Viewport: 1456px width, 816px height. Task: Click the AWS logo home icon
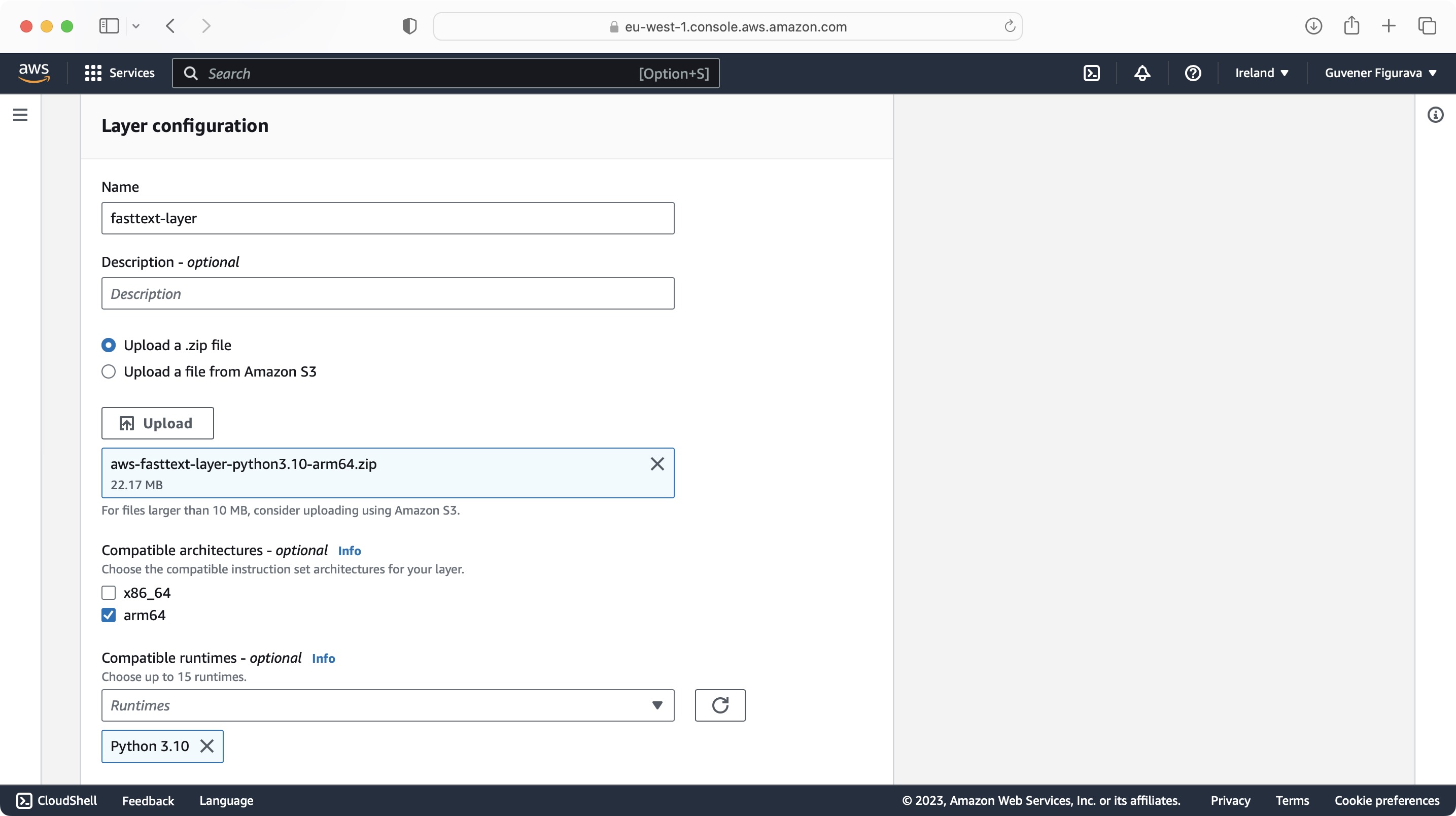point(34,73)
